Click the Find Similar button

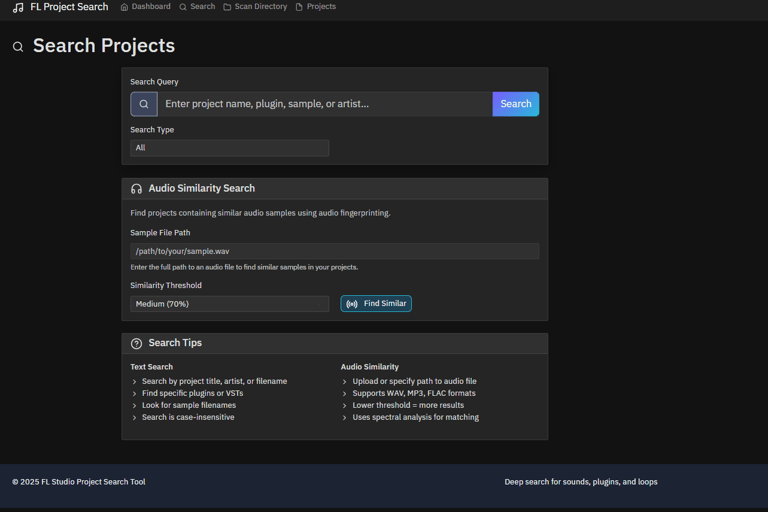376,303
